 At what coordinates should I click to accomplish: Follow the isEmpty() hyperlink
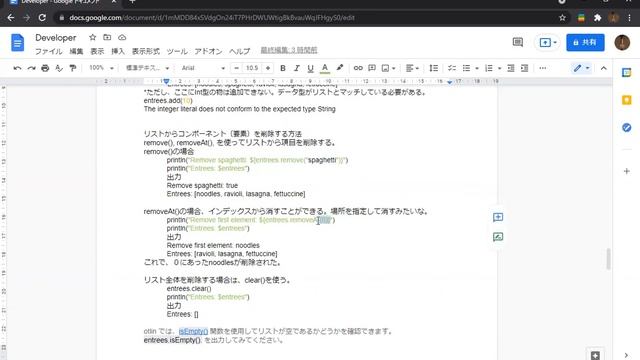193,331
